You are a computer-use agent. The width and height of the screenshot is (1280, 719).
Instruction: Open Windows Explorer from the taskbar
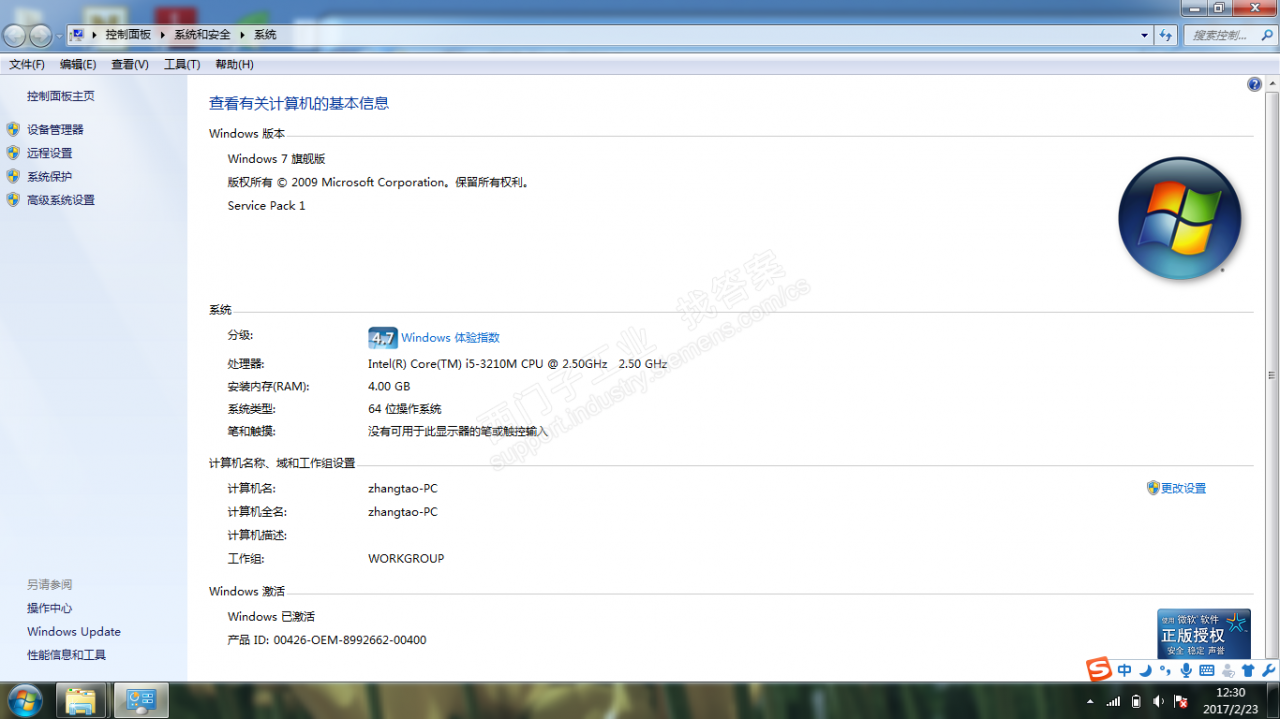click(x=81, y=700)
